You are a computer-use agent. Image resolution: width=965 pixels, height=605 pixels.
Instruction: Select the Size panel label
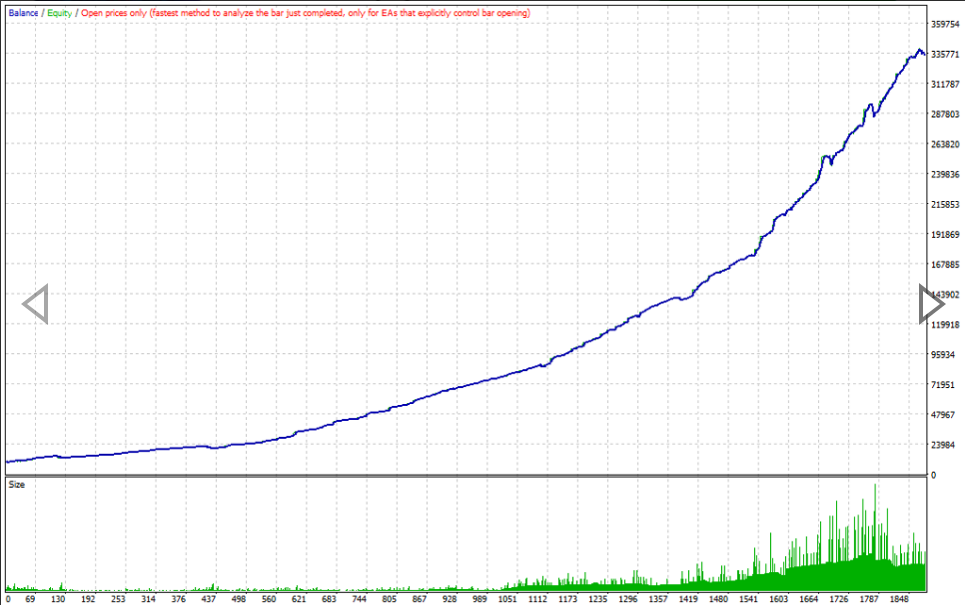pyautogui.click(x=17, y=485)
